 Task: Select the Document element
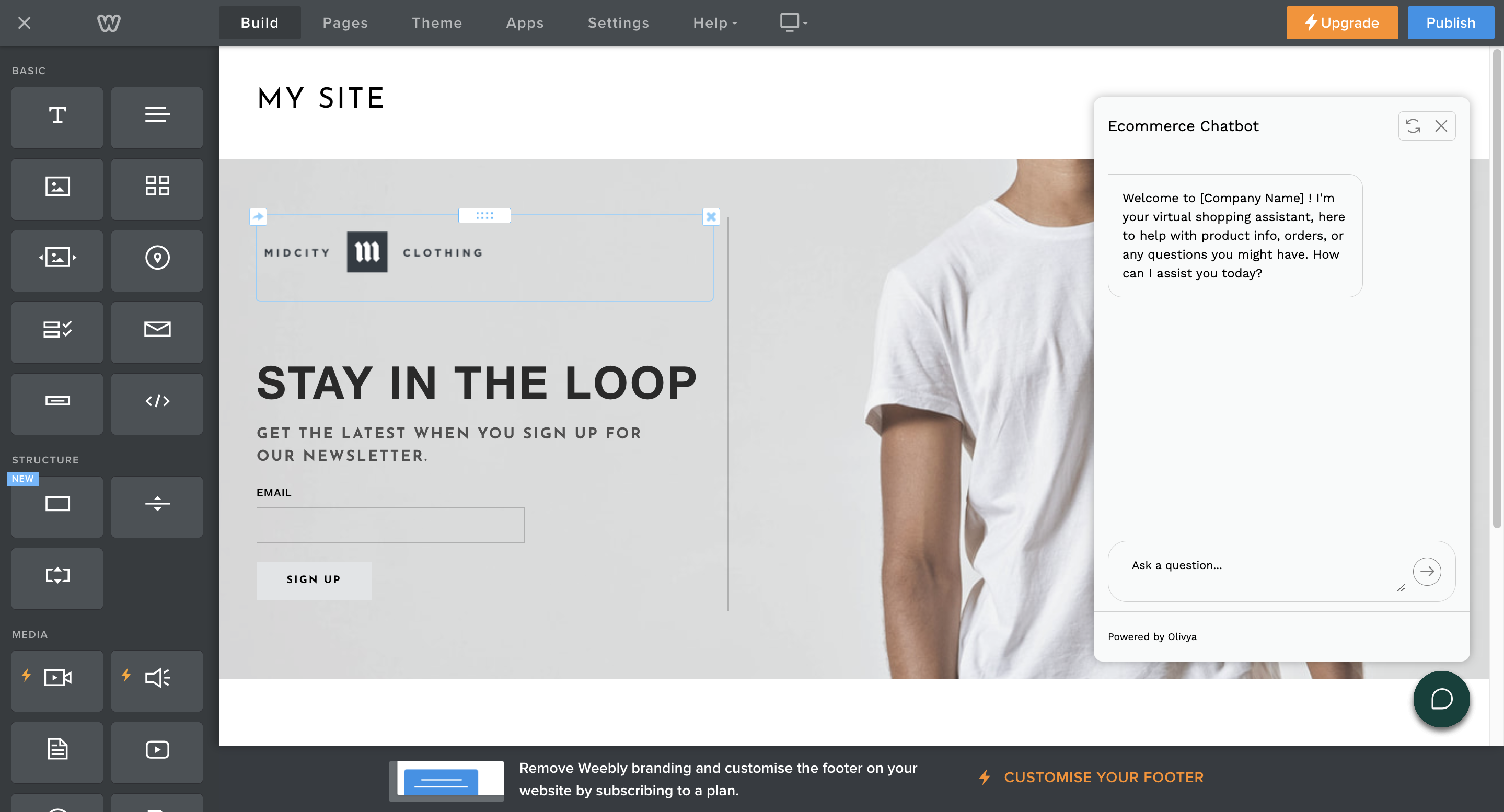pyautogui.click(x=57, y=752)
